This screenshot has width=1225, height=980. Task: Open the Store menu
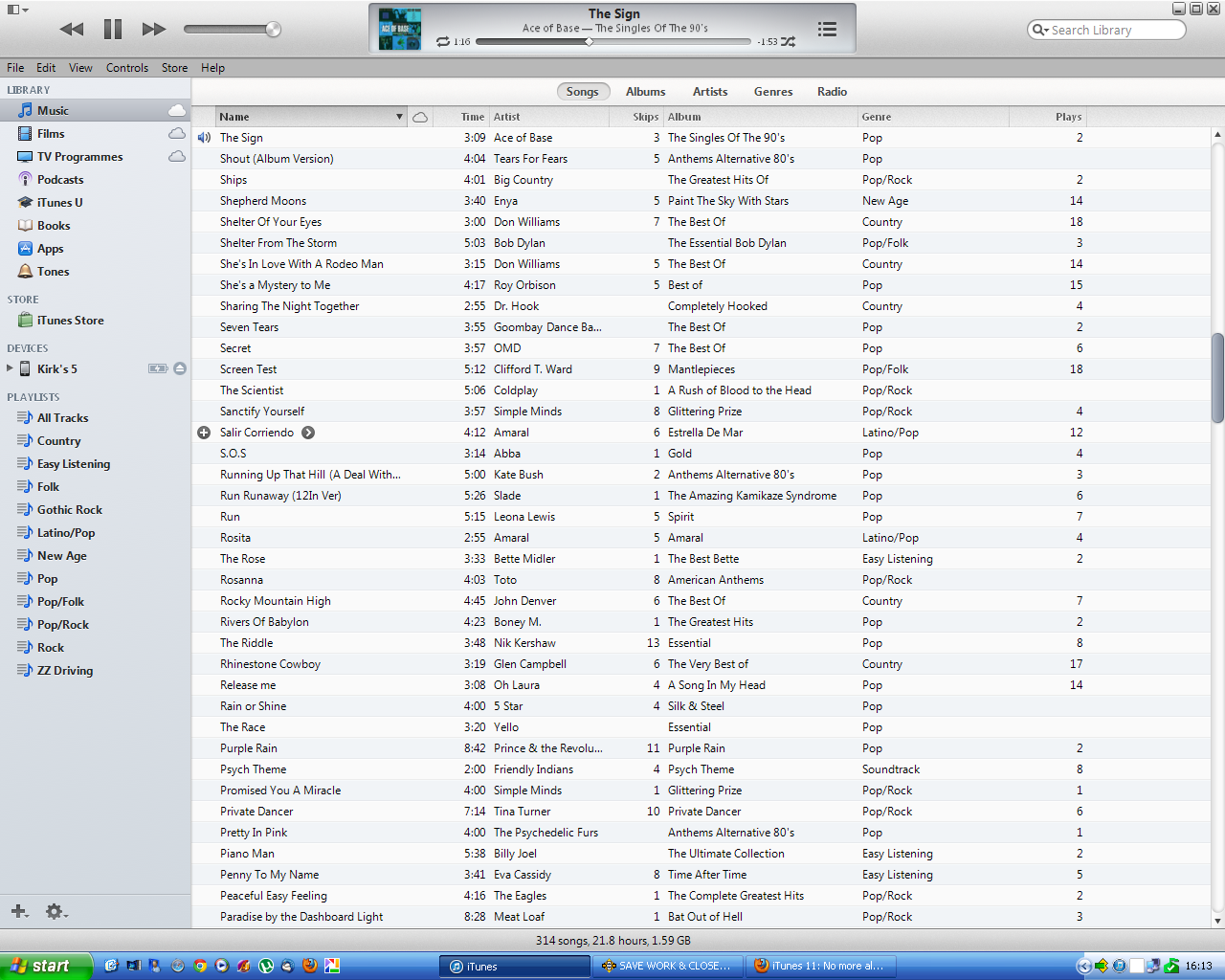click(x=174, y=68)
